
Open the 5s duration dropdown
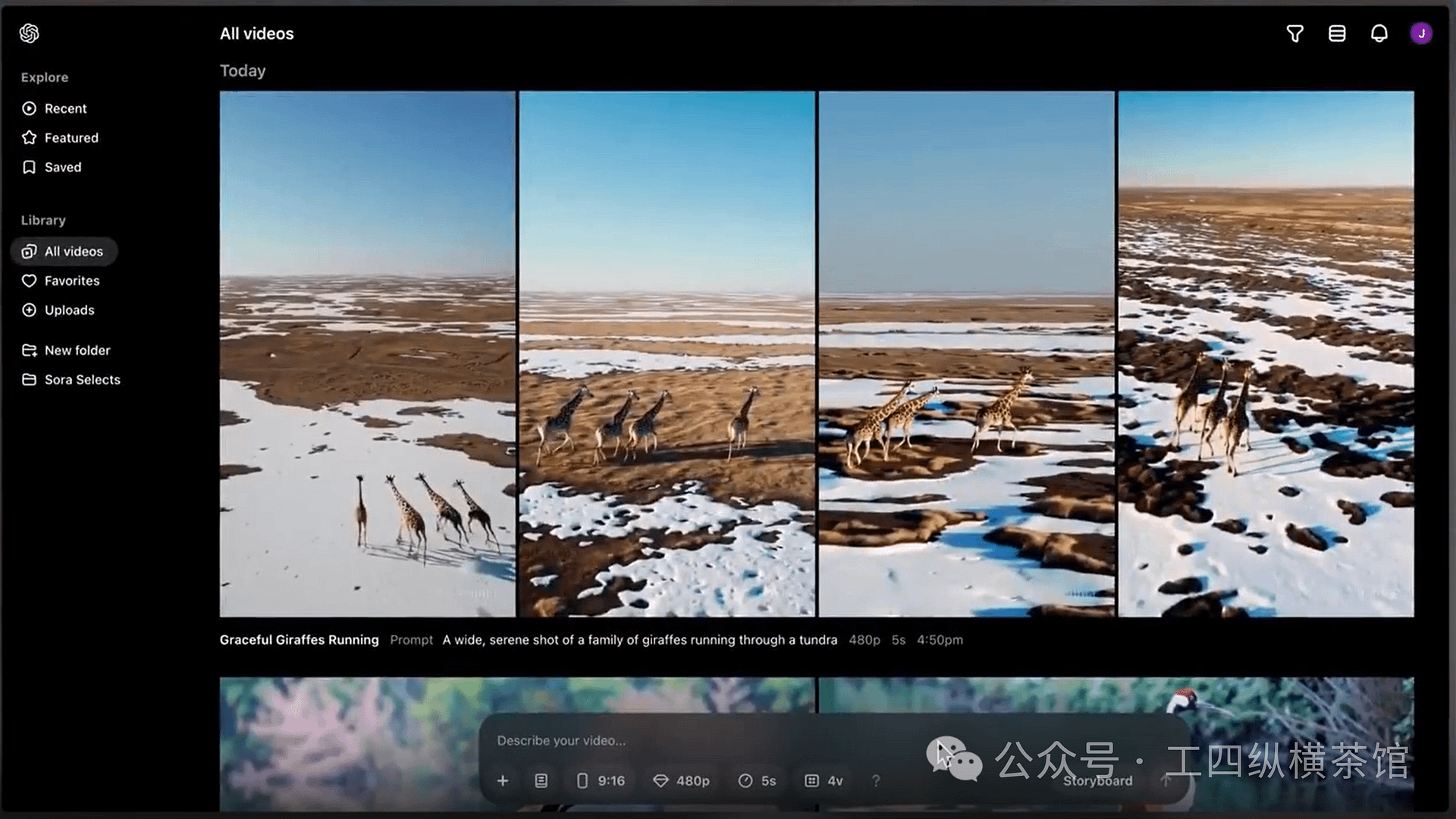757,780
